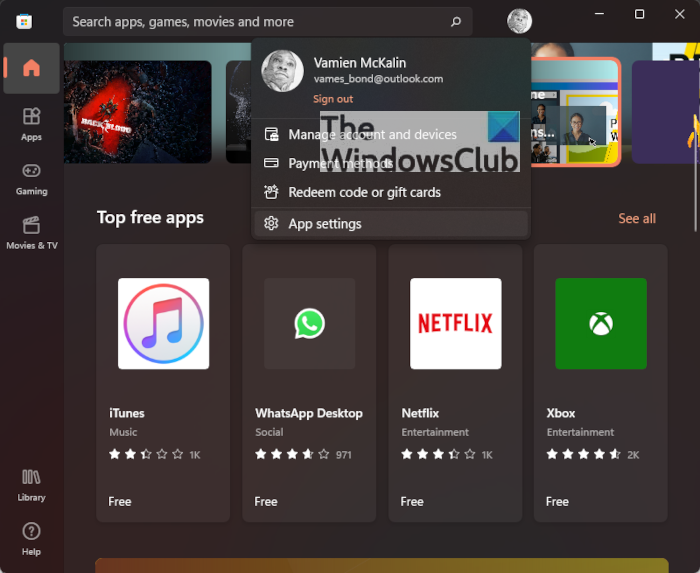
Task: Click the Xbox star rating
Action: pyautogui.click(x=584, y=454)
